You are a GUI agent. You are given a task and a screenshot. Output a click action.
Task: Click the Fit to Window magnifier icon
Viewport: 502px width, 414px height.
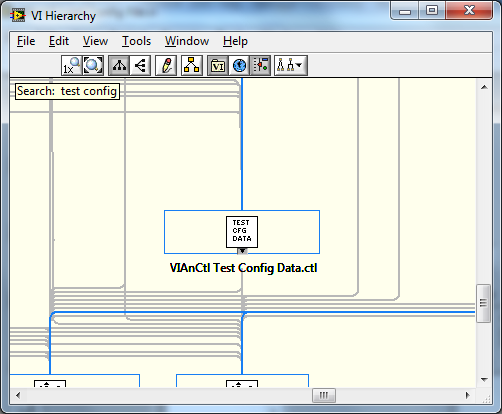[93, 65]
